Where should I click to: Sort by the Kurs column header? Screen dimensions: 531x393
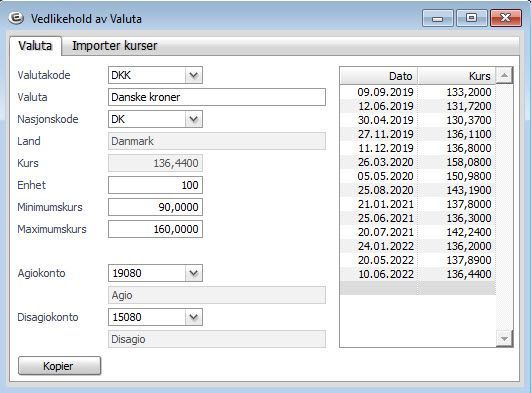click(456, 76)
